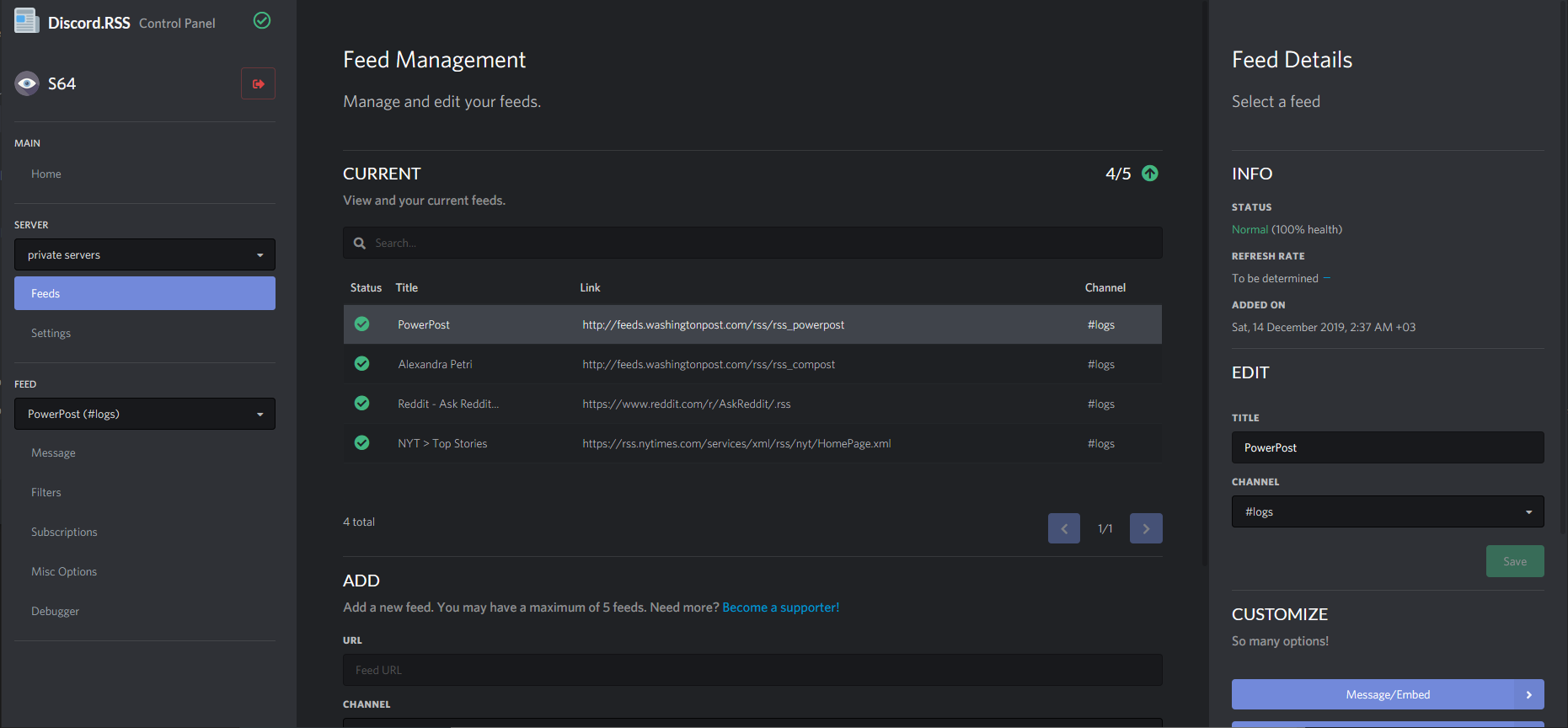The image size is (1568, 728).
Task: Go to previous page of feeds
Action: tap(1064, 528)
